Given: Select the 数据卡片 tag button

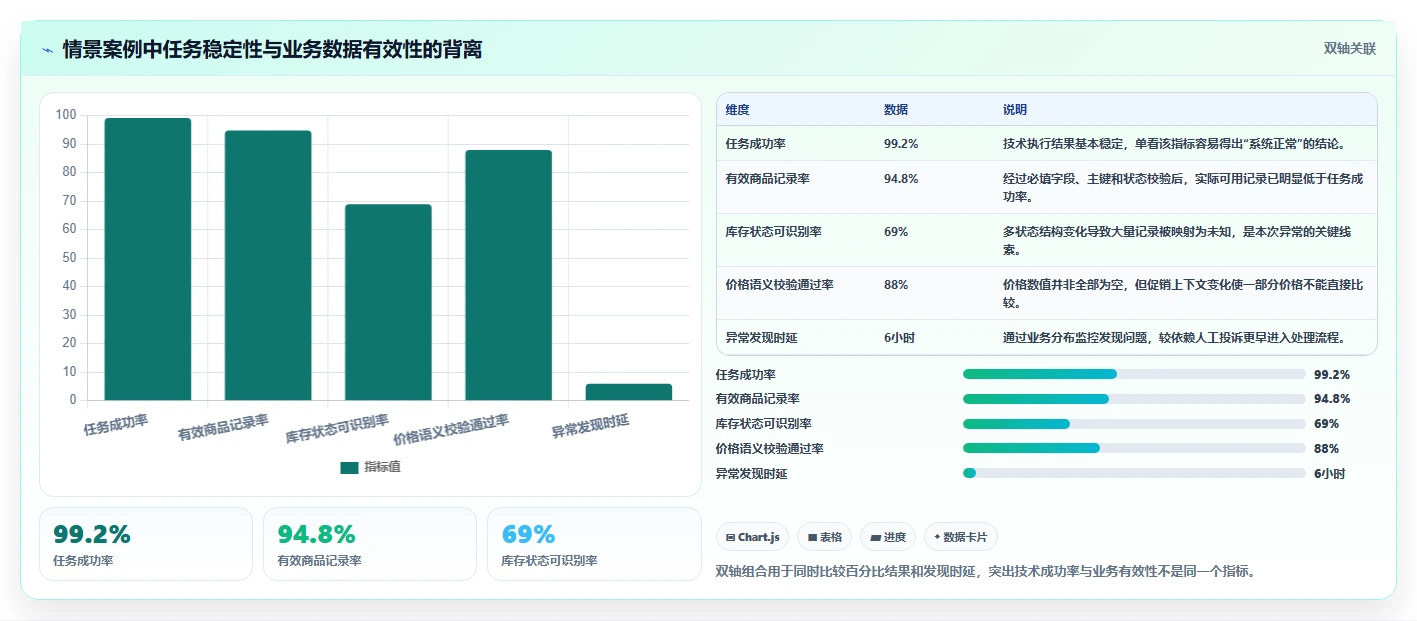Looking at the screenshot, I should [x=960, y=537].
